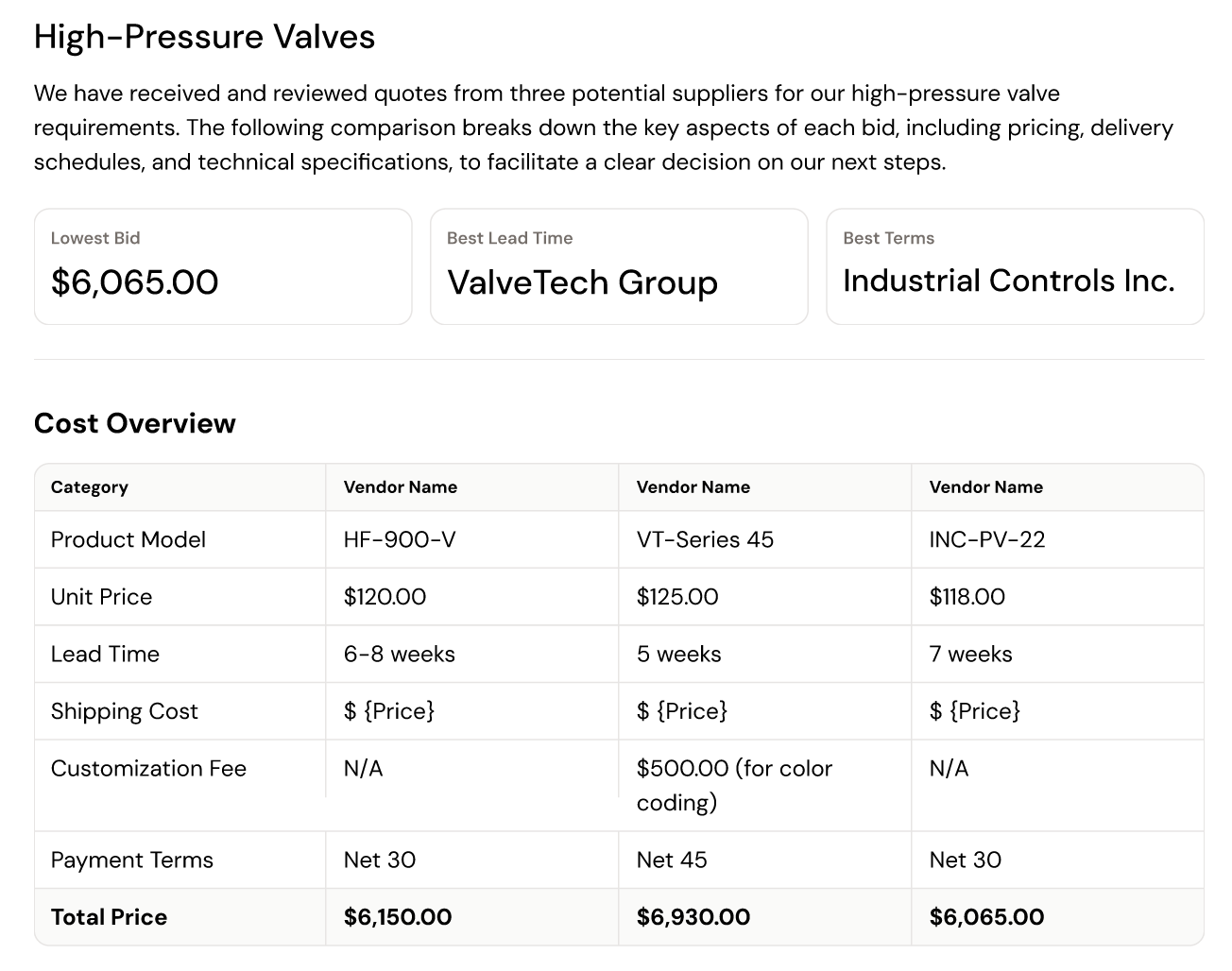This screenshot has width=1232, height=971.
Task: Click the HF-900-V product model cell
Action: click(x=400, y=539)
